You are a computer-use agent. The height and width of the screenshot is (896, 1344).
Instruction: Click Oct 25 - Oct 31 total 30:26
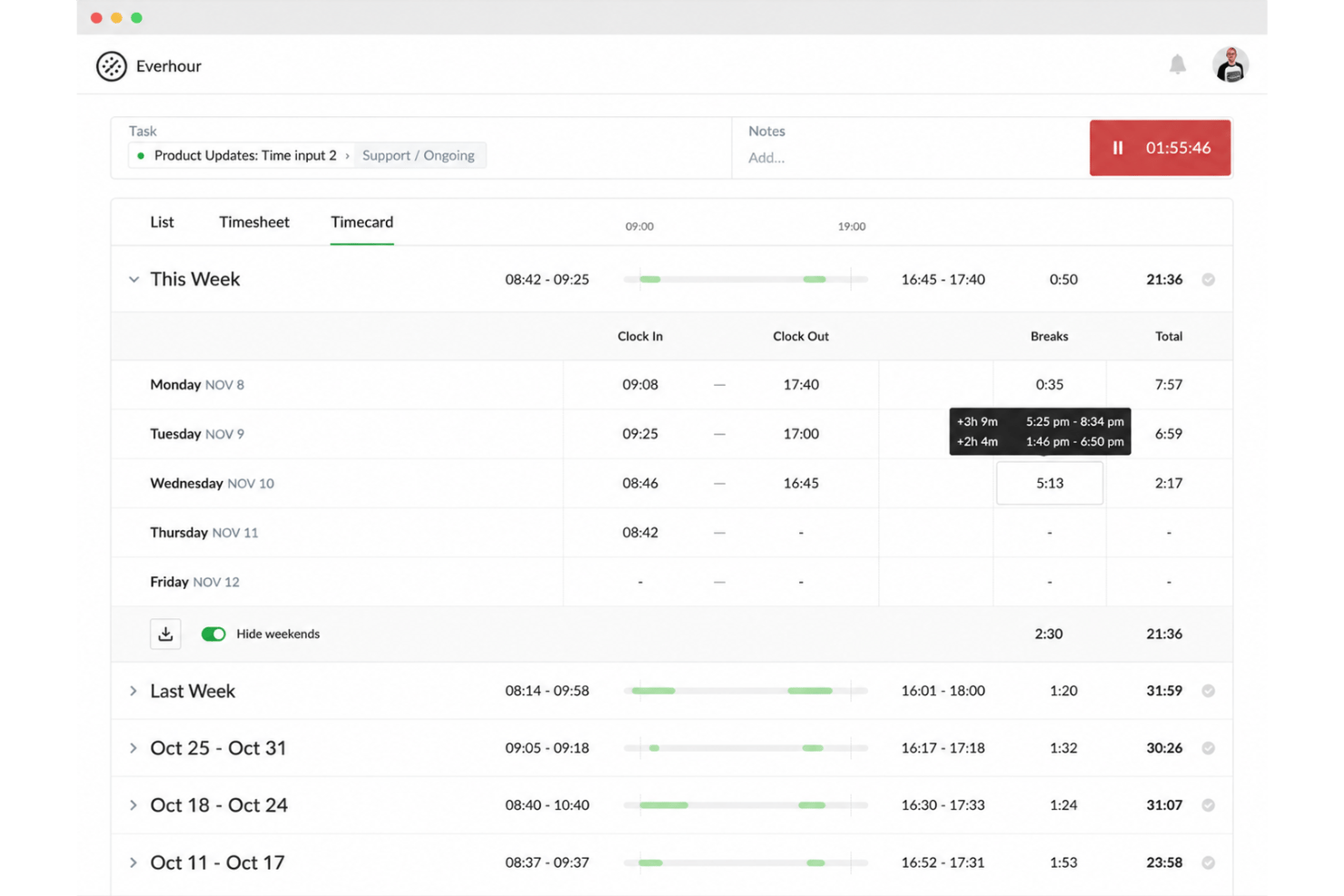tap(1164, 748)
